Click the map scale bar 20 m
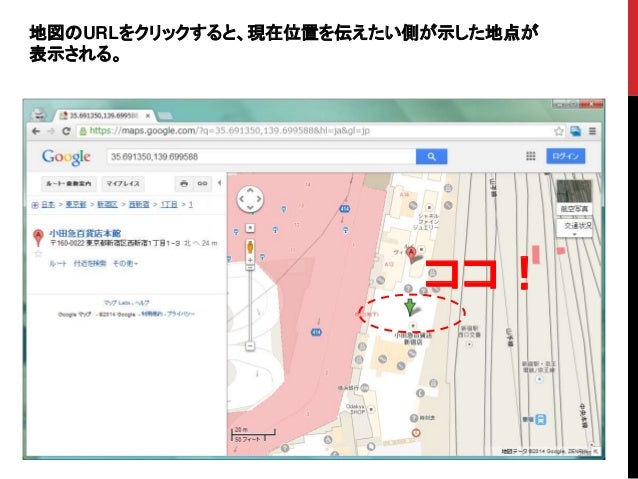Image resolution: width=638 pixels, height=479 pixels. pyautogui.click(x=253, y=431)
